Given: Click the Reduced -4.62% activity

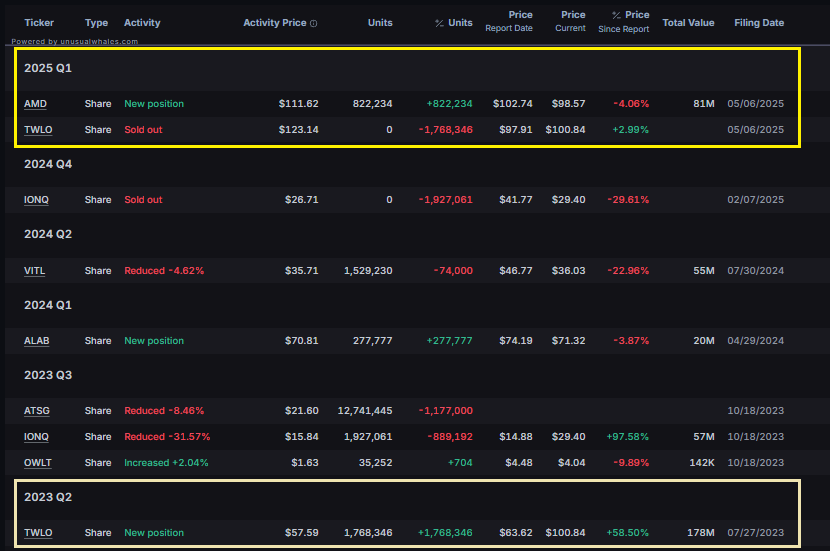Looking at the screenshot, I should click(x=164, y=270).
